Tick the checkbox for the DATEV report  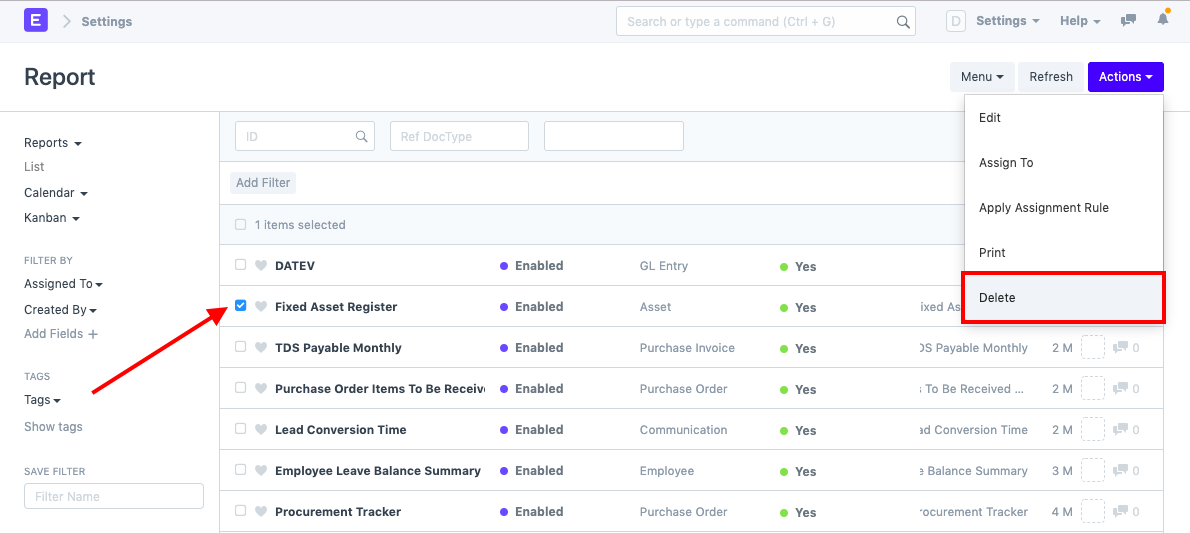coord(241,265)
